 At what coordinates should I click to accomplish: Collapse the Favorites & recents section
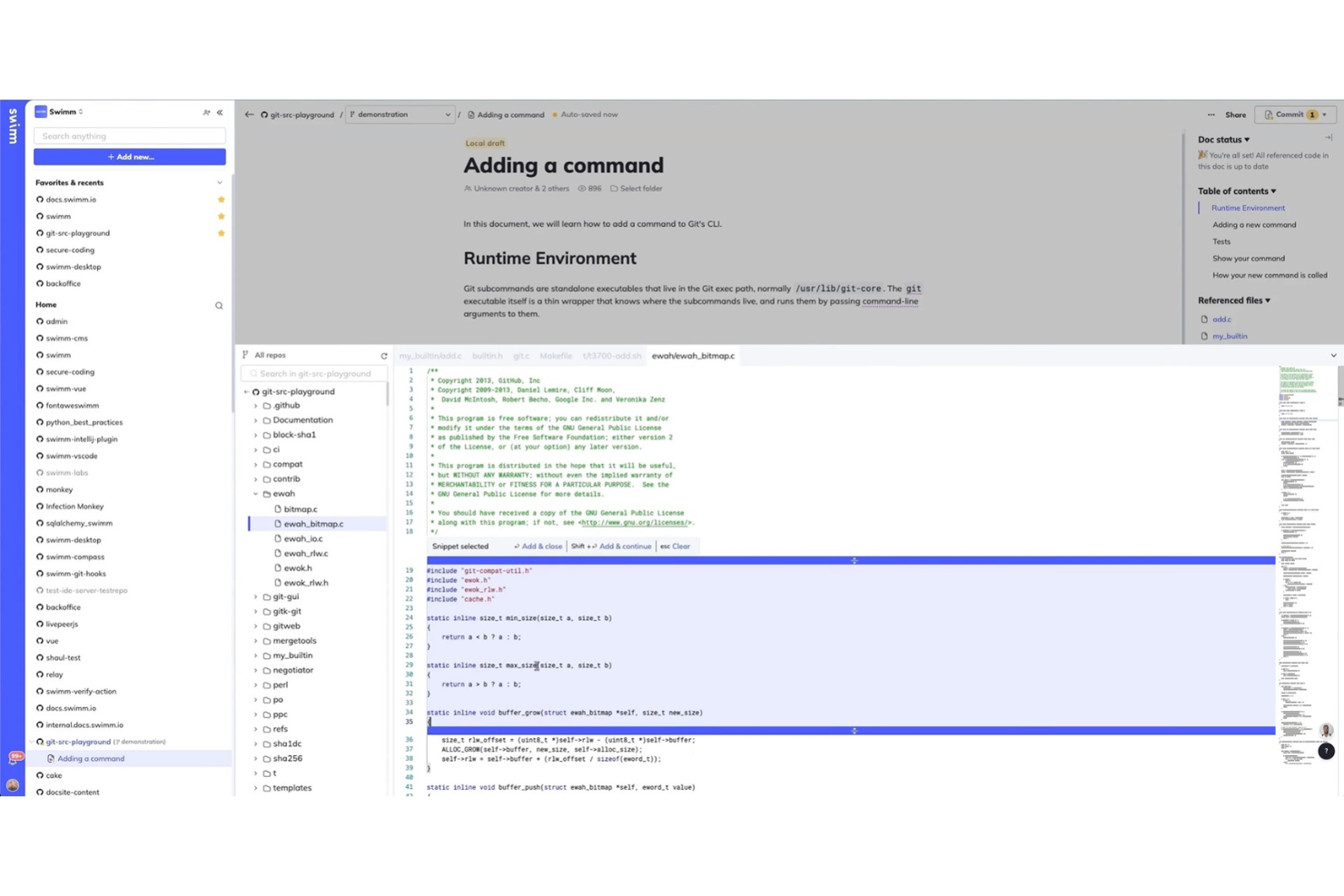[x=219, y=183]
